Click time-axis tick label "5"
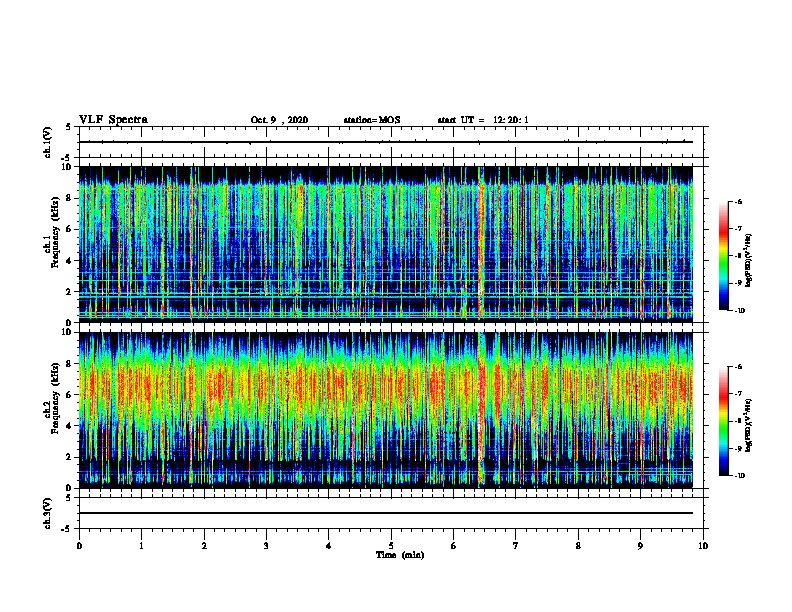Viewport: 792px width, 612px height. (391, 545)
